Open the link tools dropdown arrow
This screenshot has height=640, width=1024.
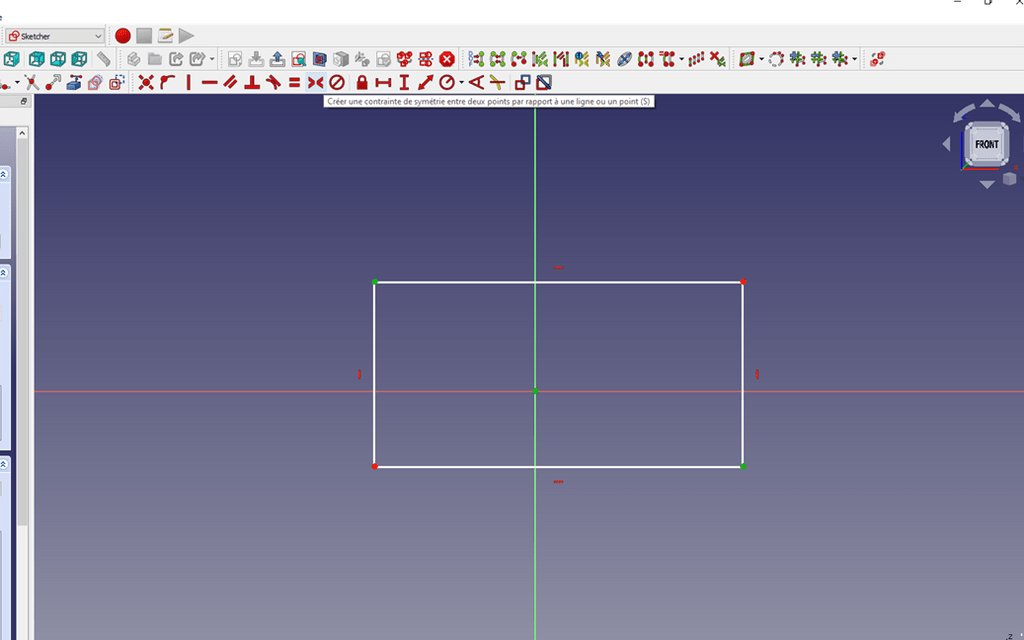coord(212,59)
